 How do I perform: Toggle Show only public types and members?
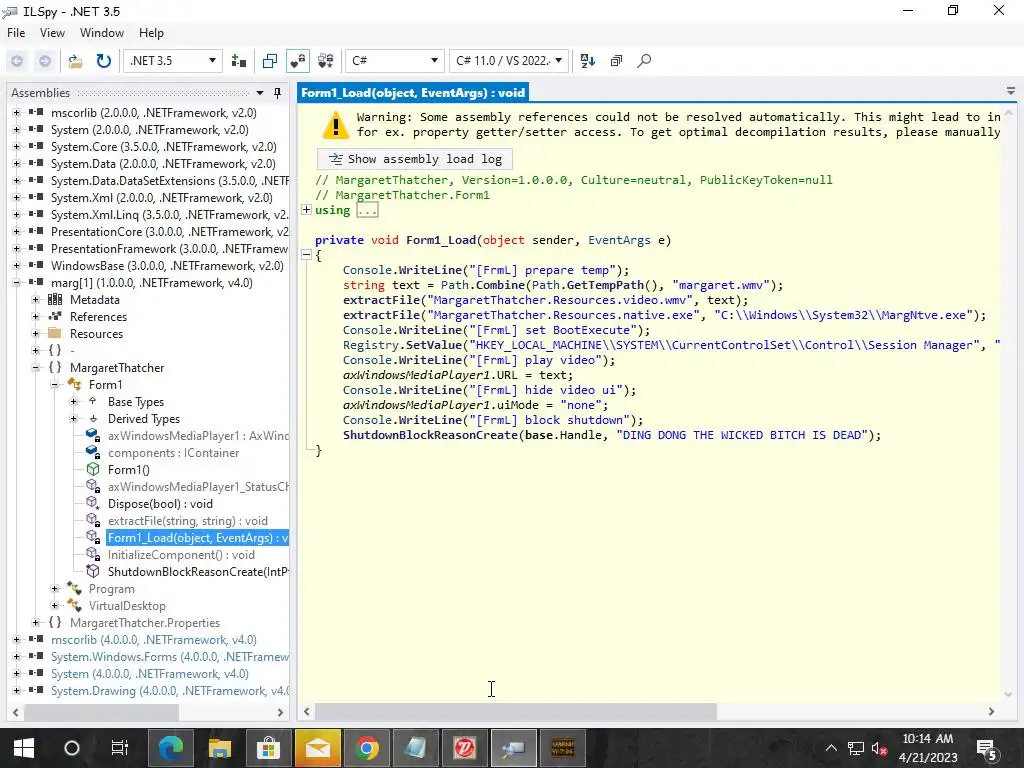pos(270,61)
